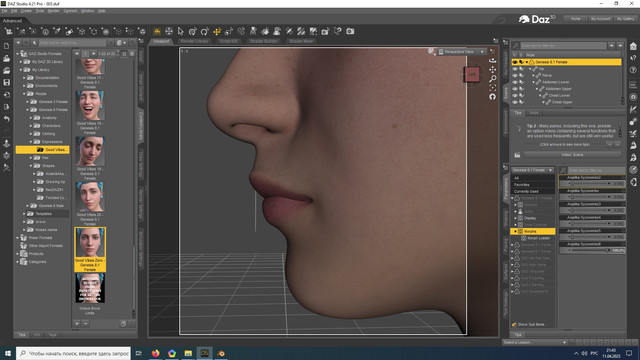Click the viewport orbit/rotate control icon
Viewport: 640px width, 360px height.
click(x=493, y=60)
